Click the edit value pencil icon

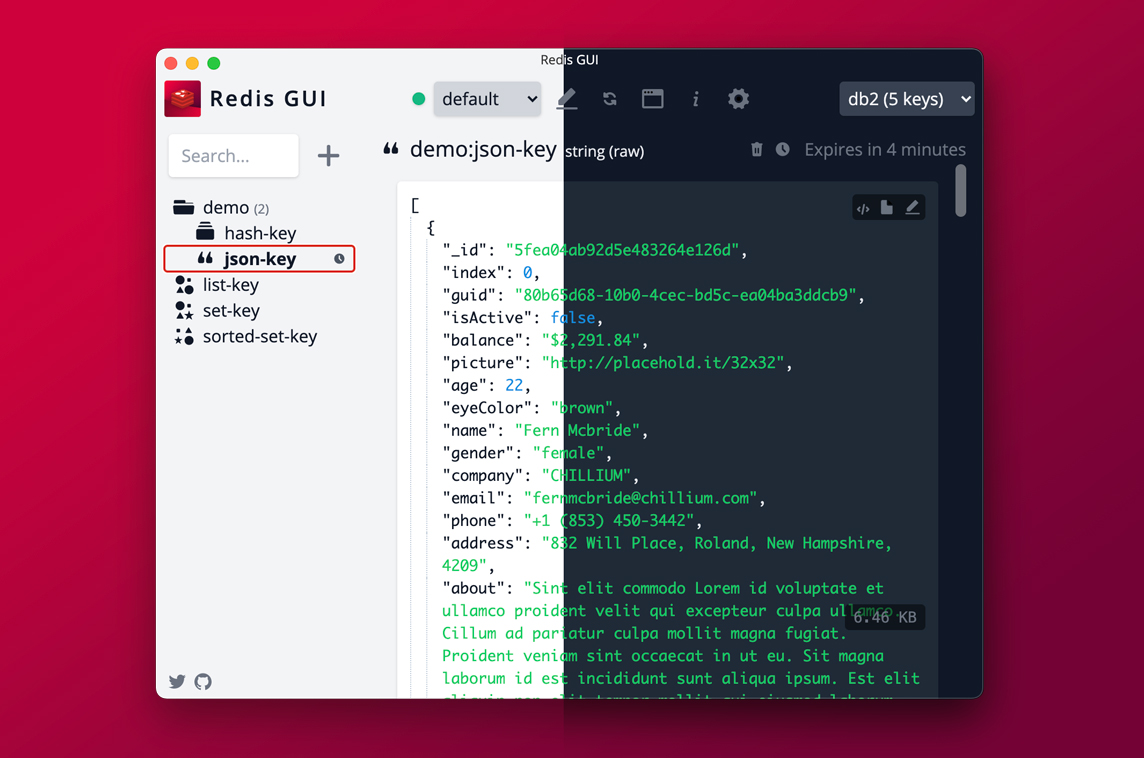tap(912, 208)
